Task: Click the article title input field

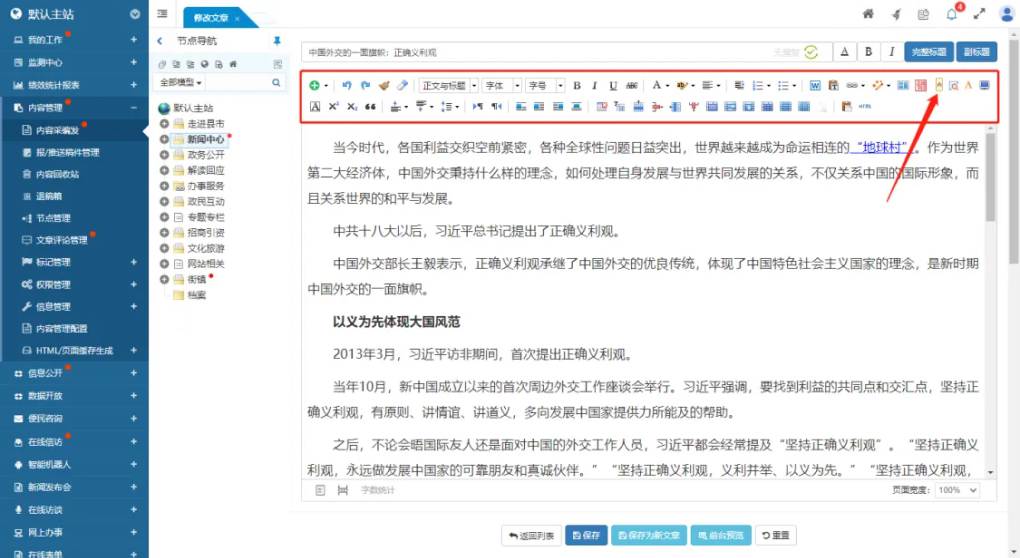Action: (540, 52)
